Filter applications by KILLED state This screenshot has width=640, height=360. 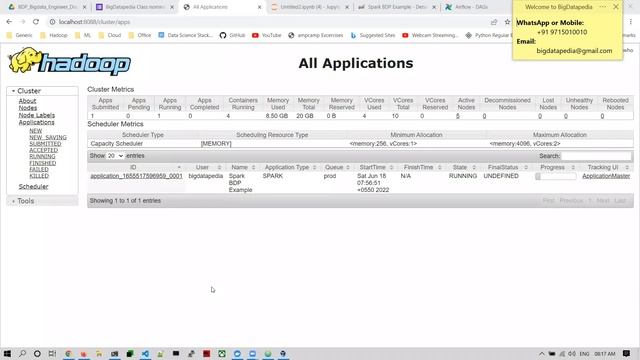pos(39,176)
